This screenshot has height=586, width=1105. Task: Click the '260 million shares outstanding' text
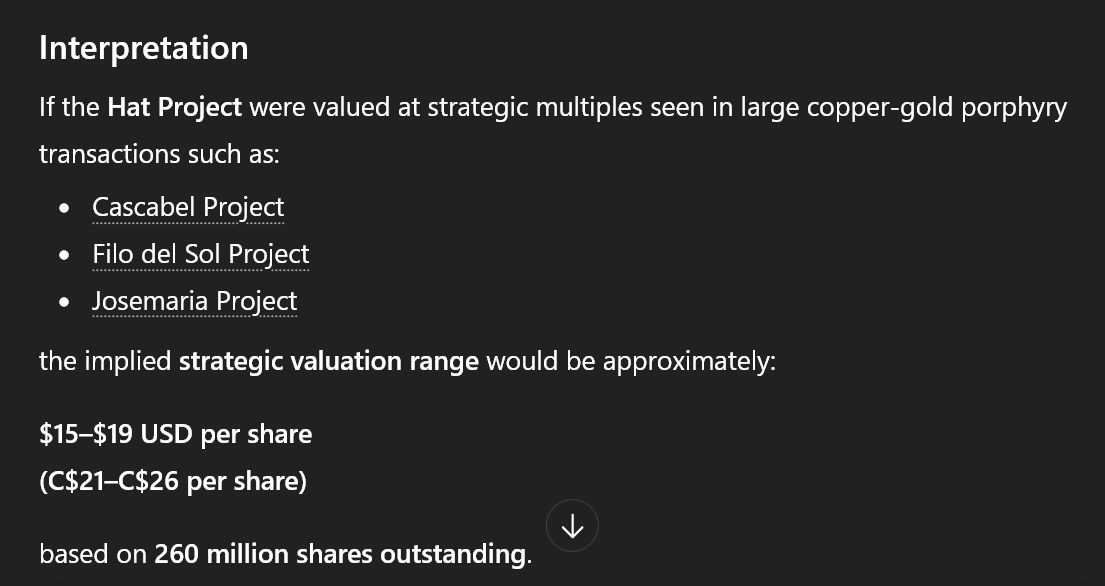tap(340, 554)
